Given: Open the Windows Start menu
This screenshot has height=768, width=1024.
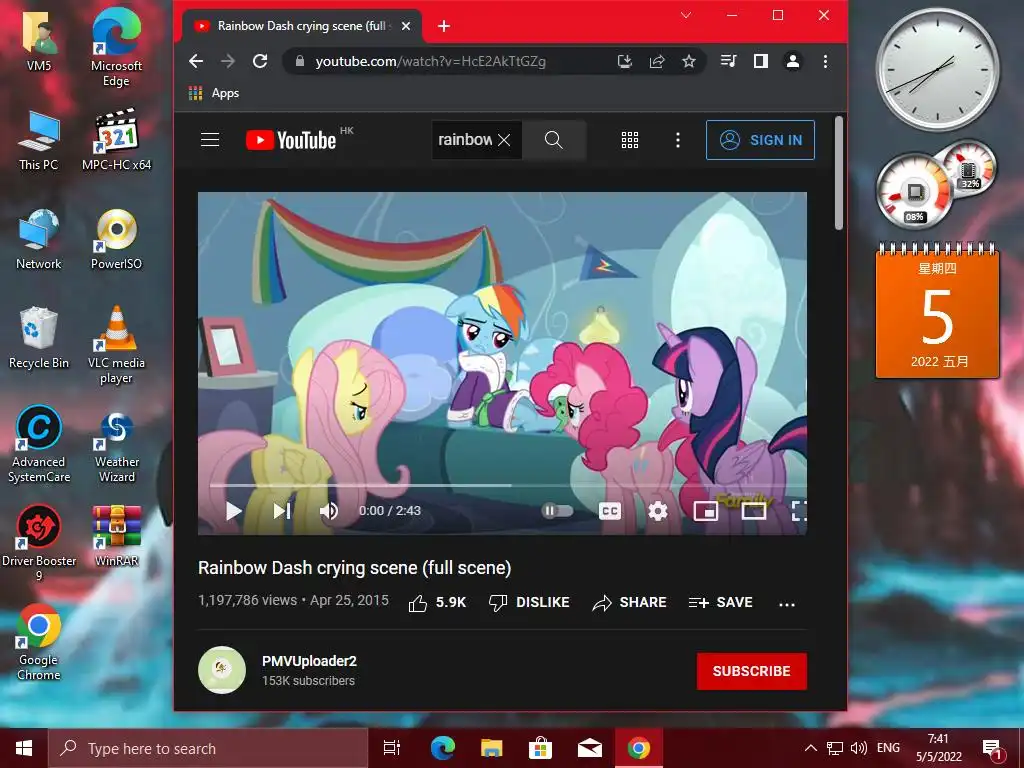Looking at the screenshot, I should coord(24,748).
